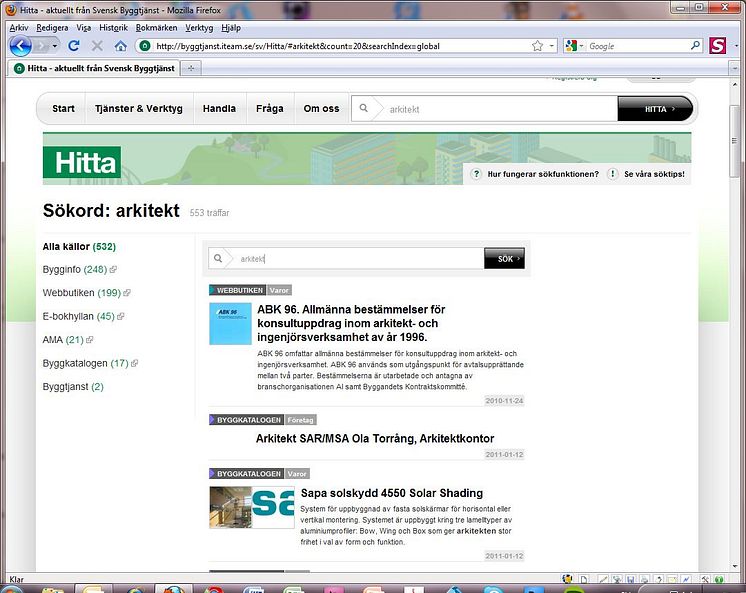Click the grey Forward navigation arrow
746x593 pixels.
41,46
